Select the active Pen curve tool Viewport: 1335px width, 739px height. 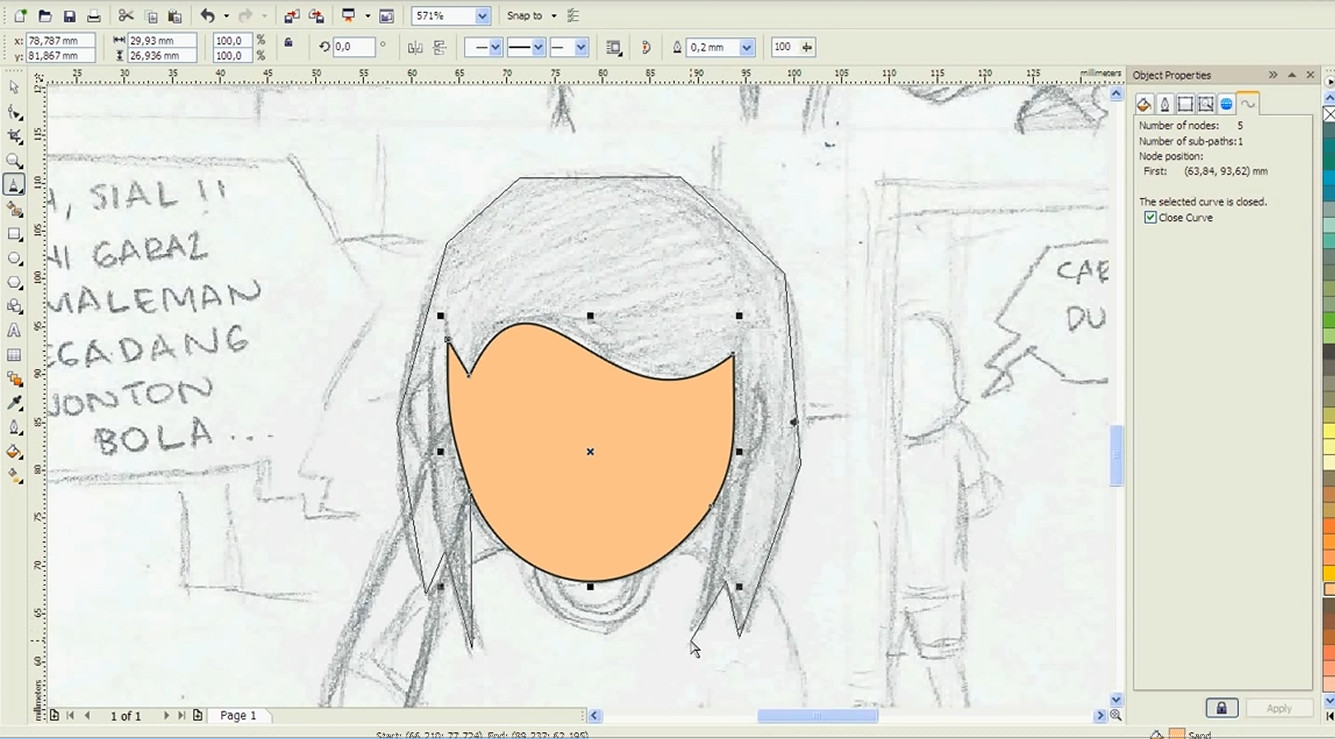click(x=14, y=184)
